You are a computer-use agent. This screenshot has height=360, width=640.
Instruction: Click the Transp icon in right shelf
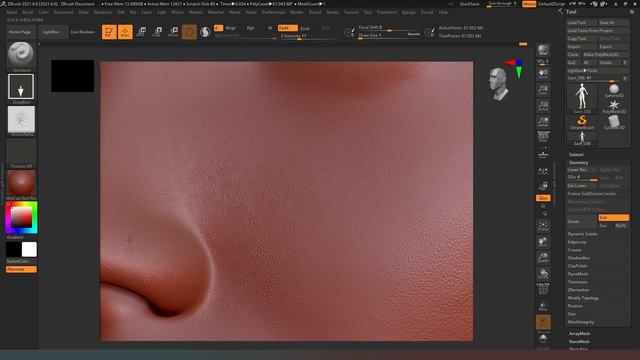point(543,307)
